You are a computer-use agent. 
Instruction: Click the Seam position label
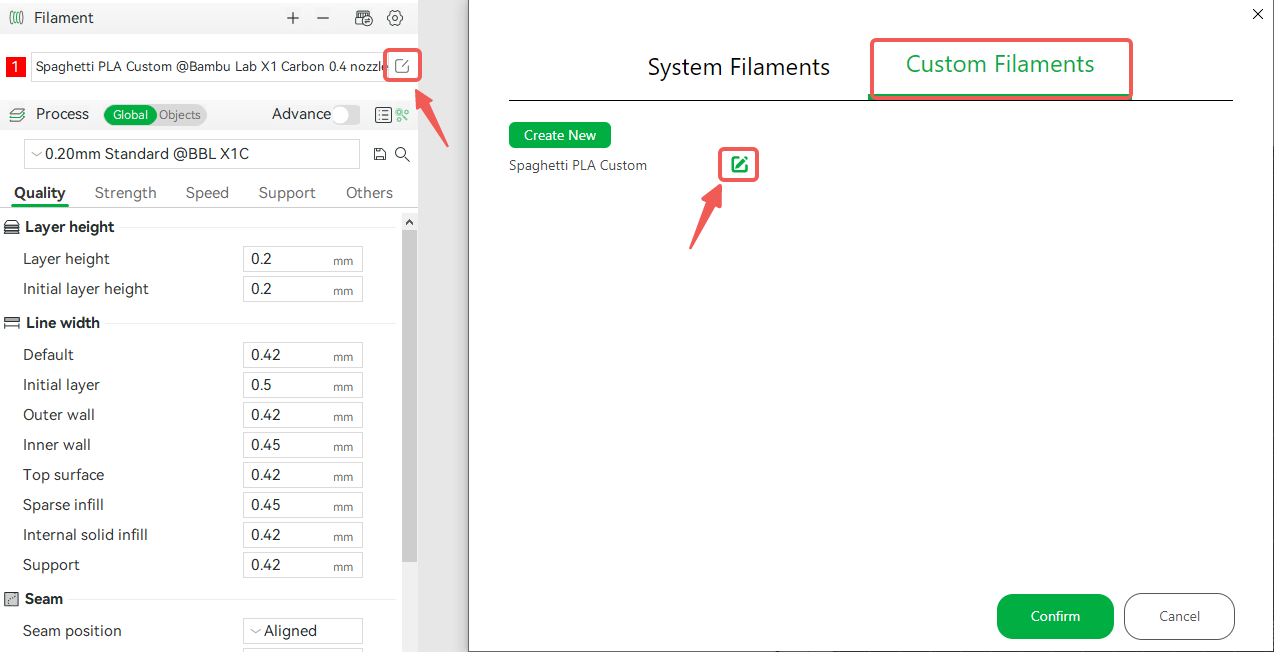[x=72, y=631]
